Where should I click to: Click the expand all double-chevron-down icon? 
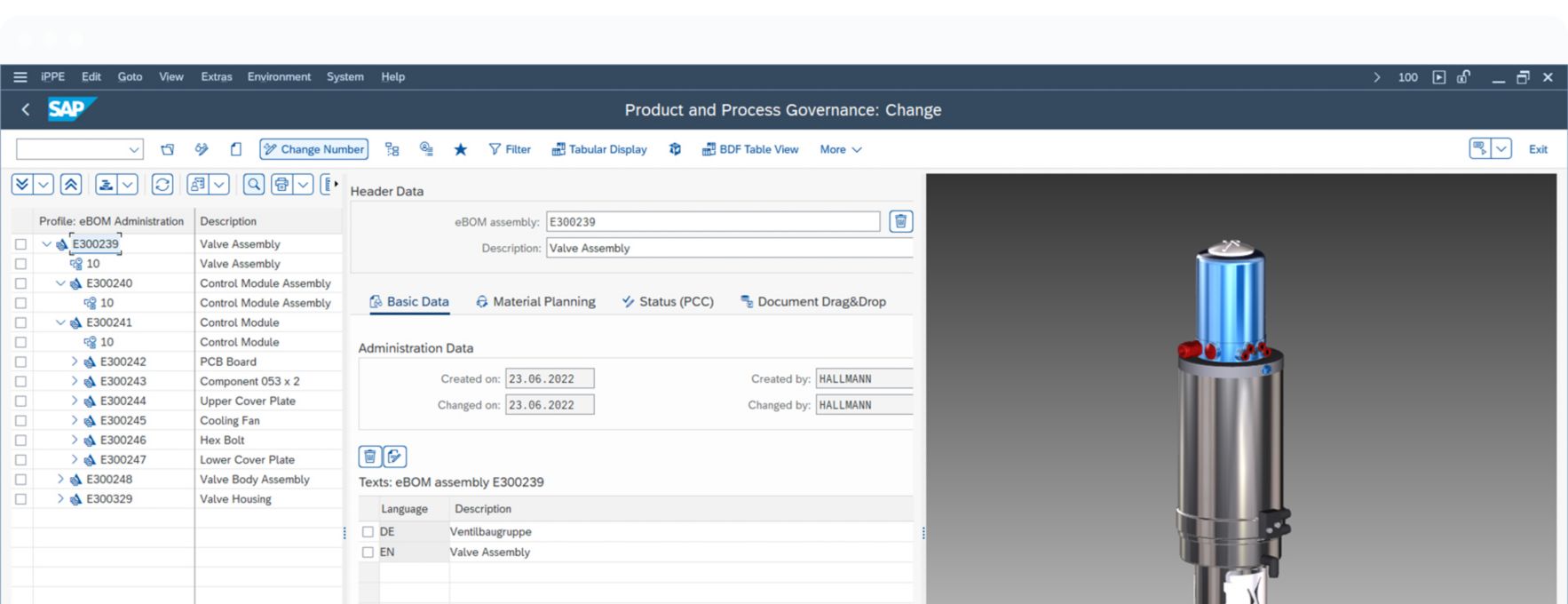point(22,184)
